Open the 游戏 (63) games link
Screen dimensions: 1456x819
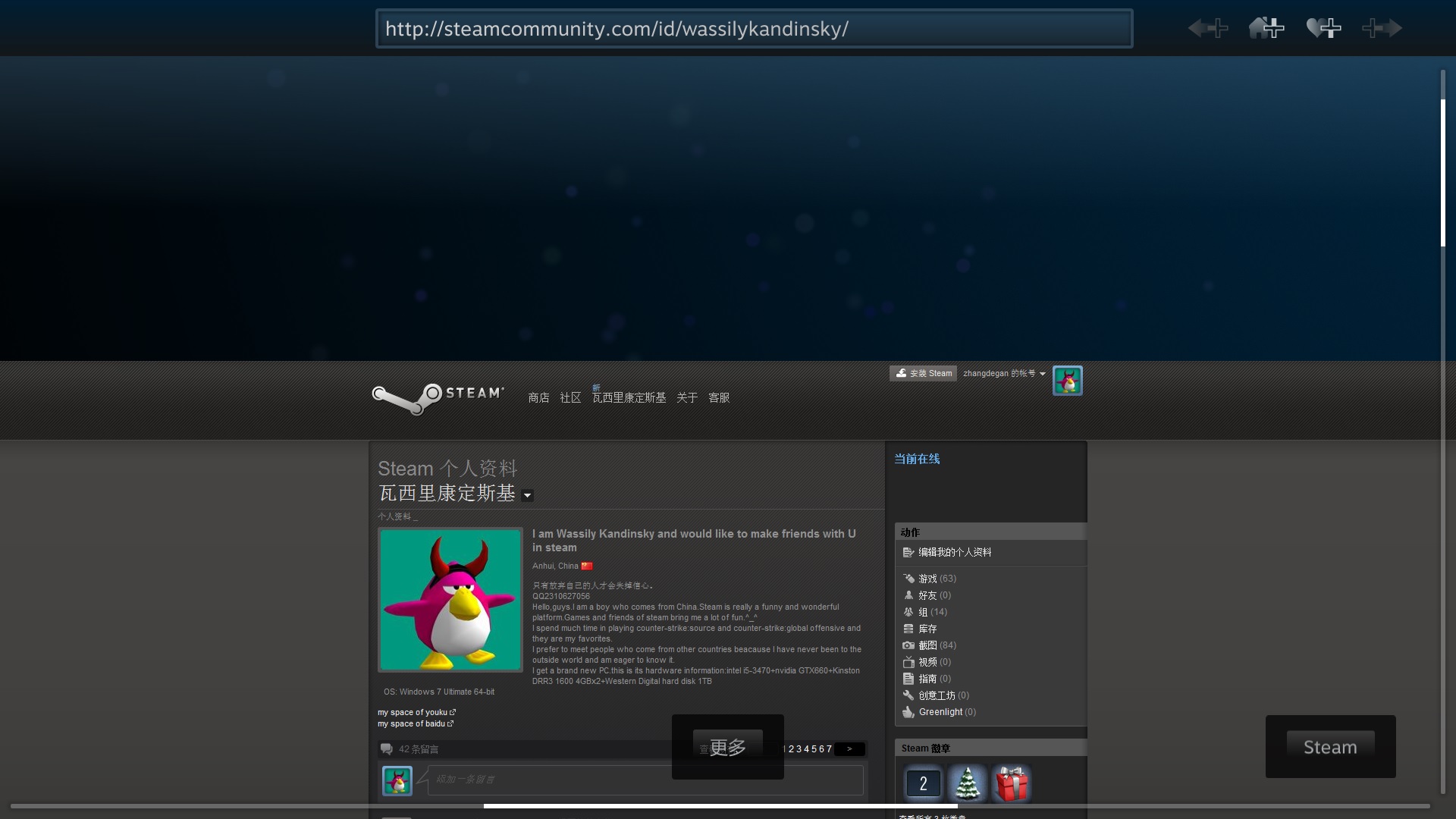coord(937,579)
